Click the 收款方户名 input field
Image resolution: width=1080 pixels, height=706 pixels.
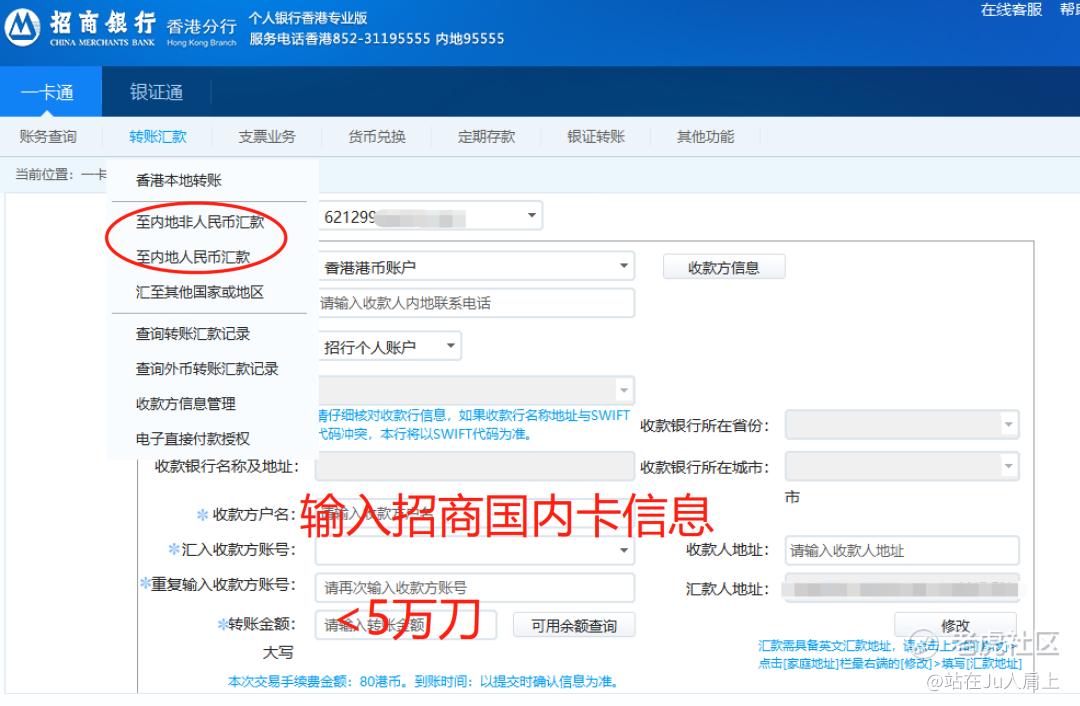[x=475, y=514]
